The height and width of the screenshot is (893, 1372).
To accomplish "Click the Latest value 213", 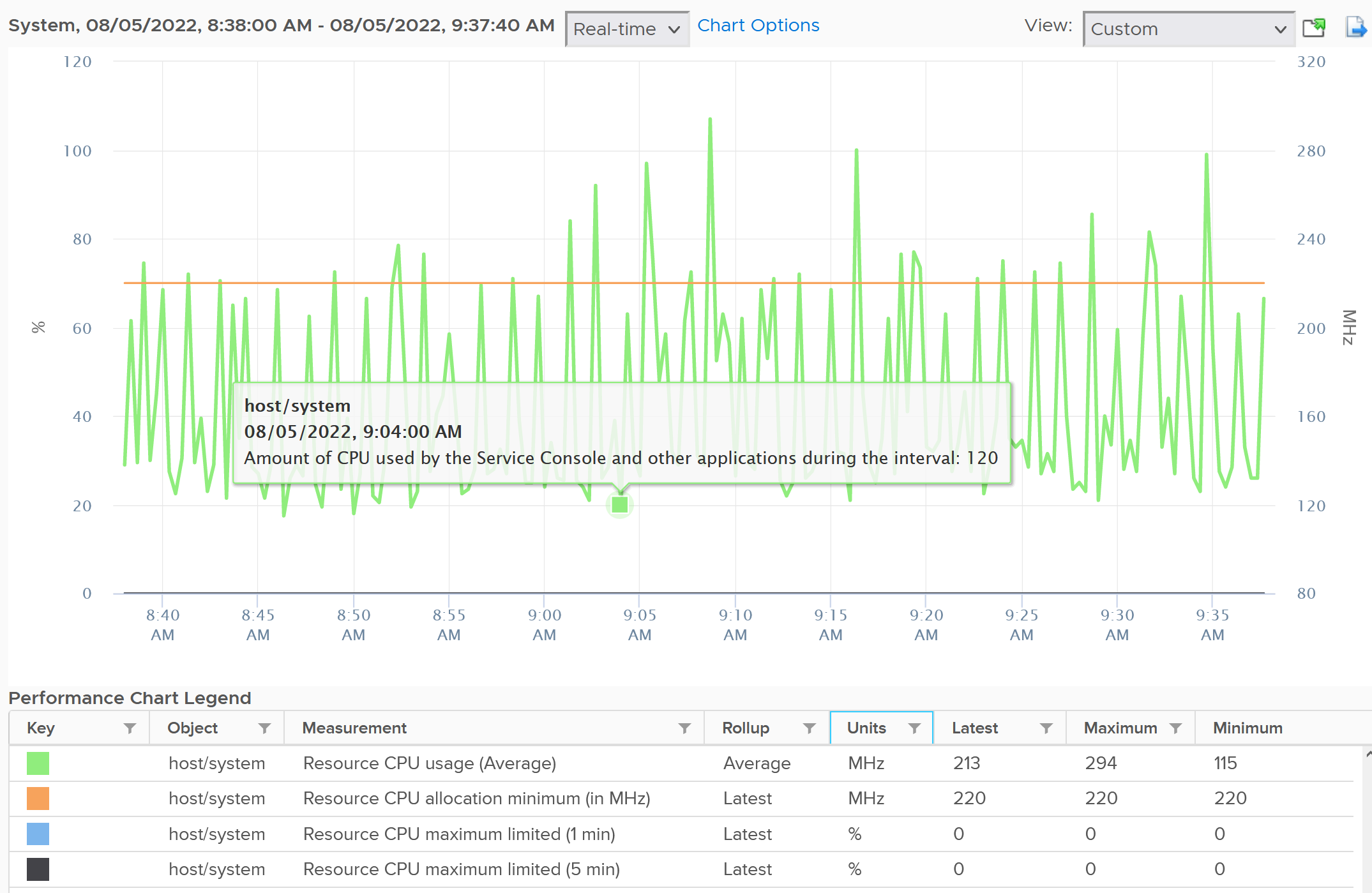I will click(x=967, y=763).
